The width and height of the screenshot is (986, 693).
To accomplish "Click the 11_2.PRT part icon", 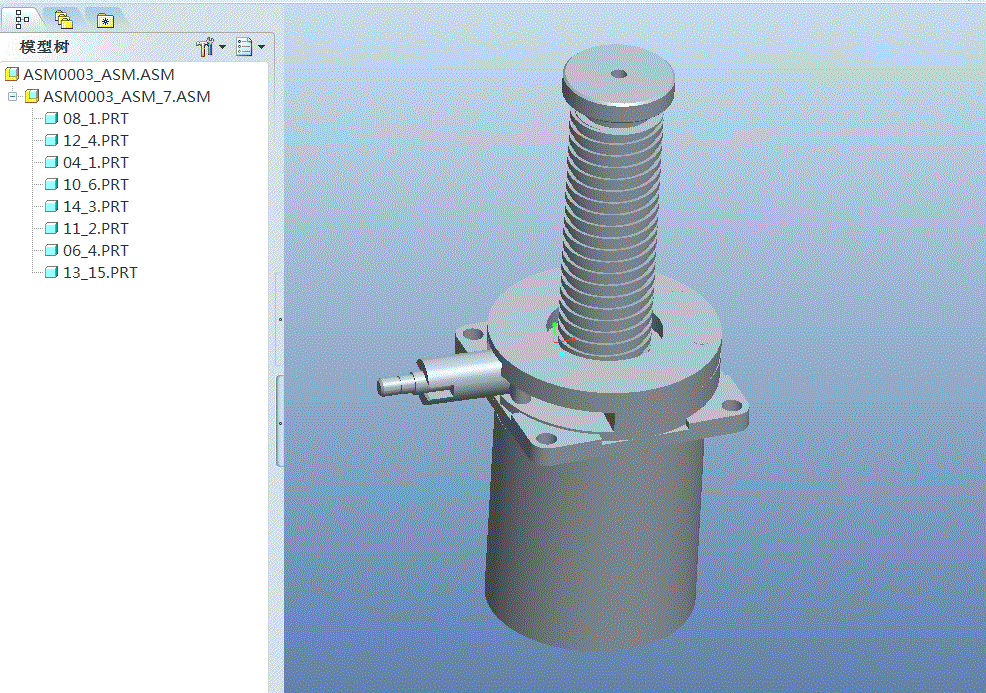I will 52,228.
